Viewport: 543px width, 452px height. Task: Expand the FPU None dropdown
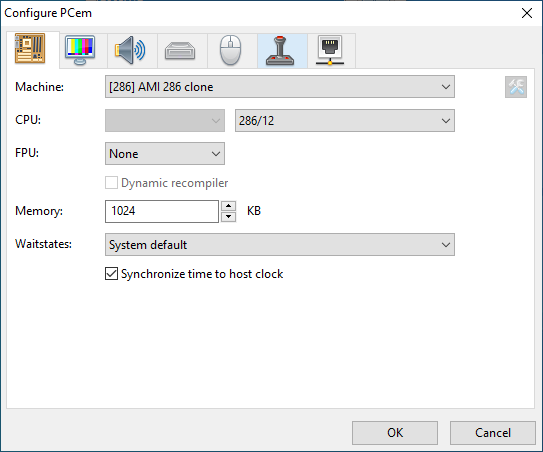pyautogui.click(x=165, y=153)
